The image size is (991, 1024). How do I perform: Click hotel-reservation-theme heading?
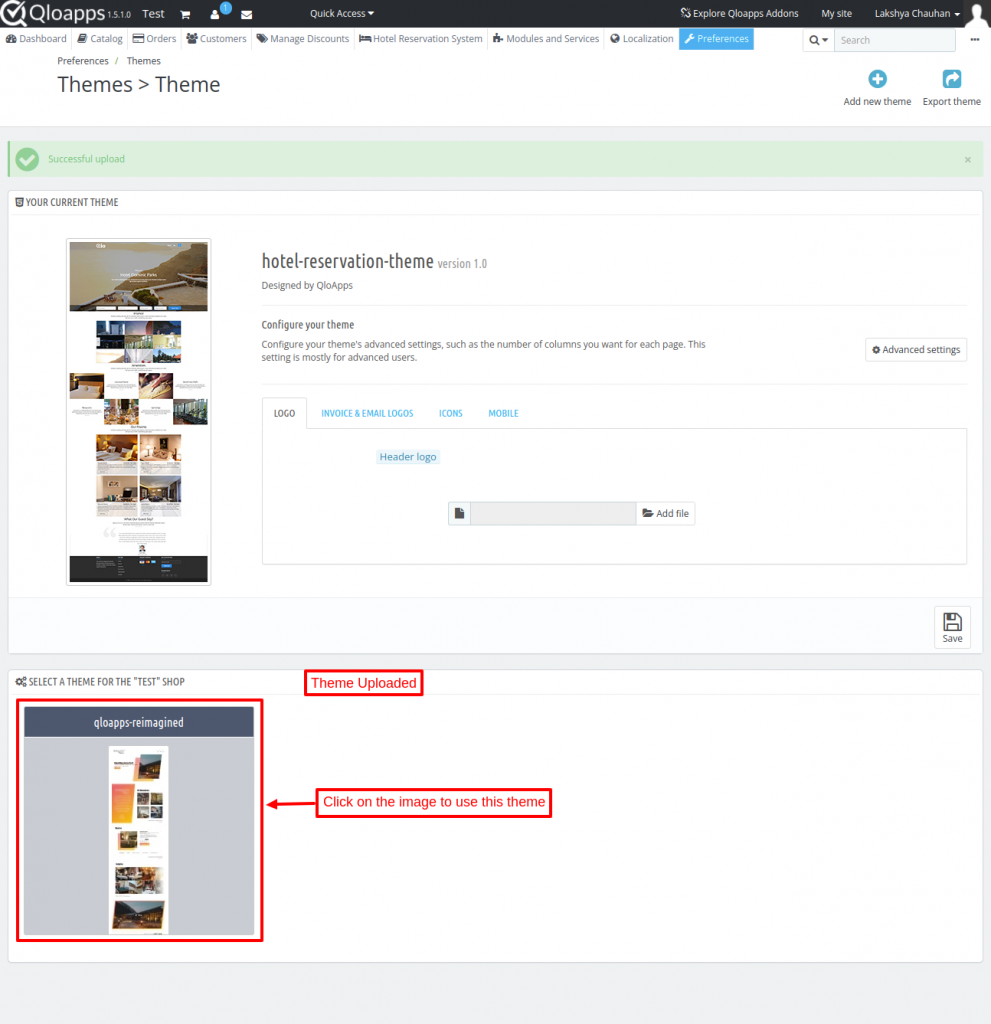point(348,261)
